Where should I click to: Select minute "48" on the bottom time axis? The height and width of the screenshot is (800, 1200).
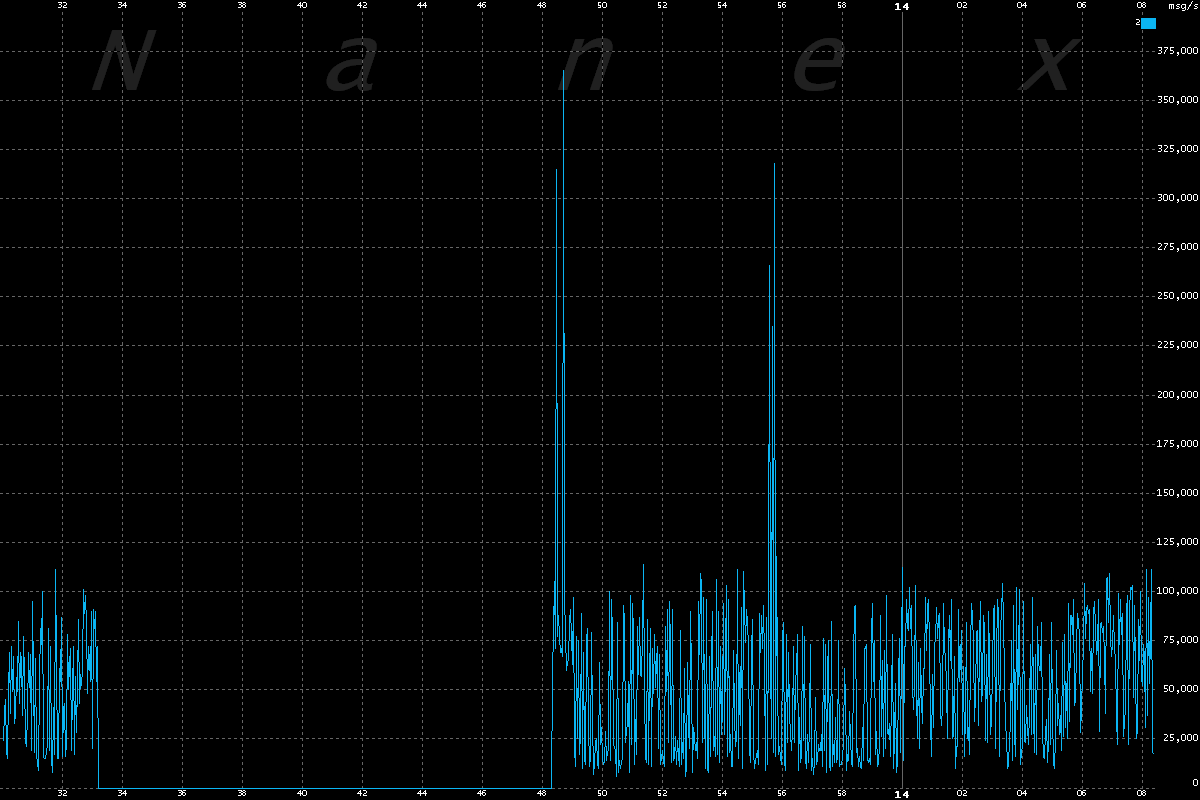click(x=542, y=794)
